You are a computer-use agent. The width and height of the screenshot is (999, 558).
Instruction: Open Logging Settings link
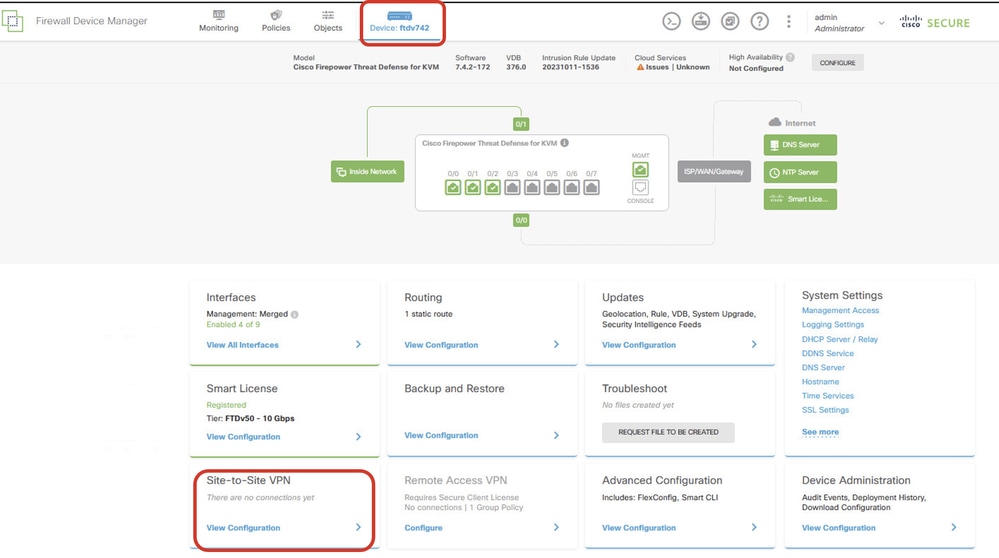pos(833,324)
